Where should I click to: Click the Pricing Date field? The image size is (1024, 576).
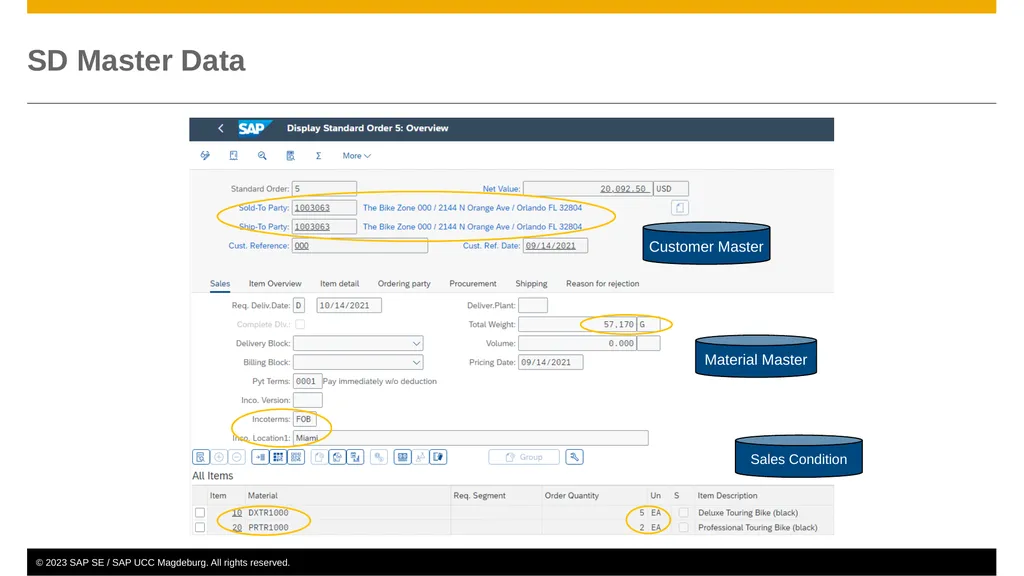point(551,362)
